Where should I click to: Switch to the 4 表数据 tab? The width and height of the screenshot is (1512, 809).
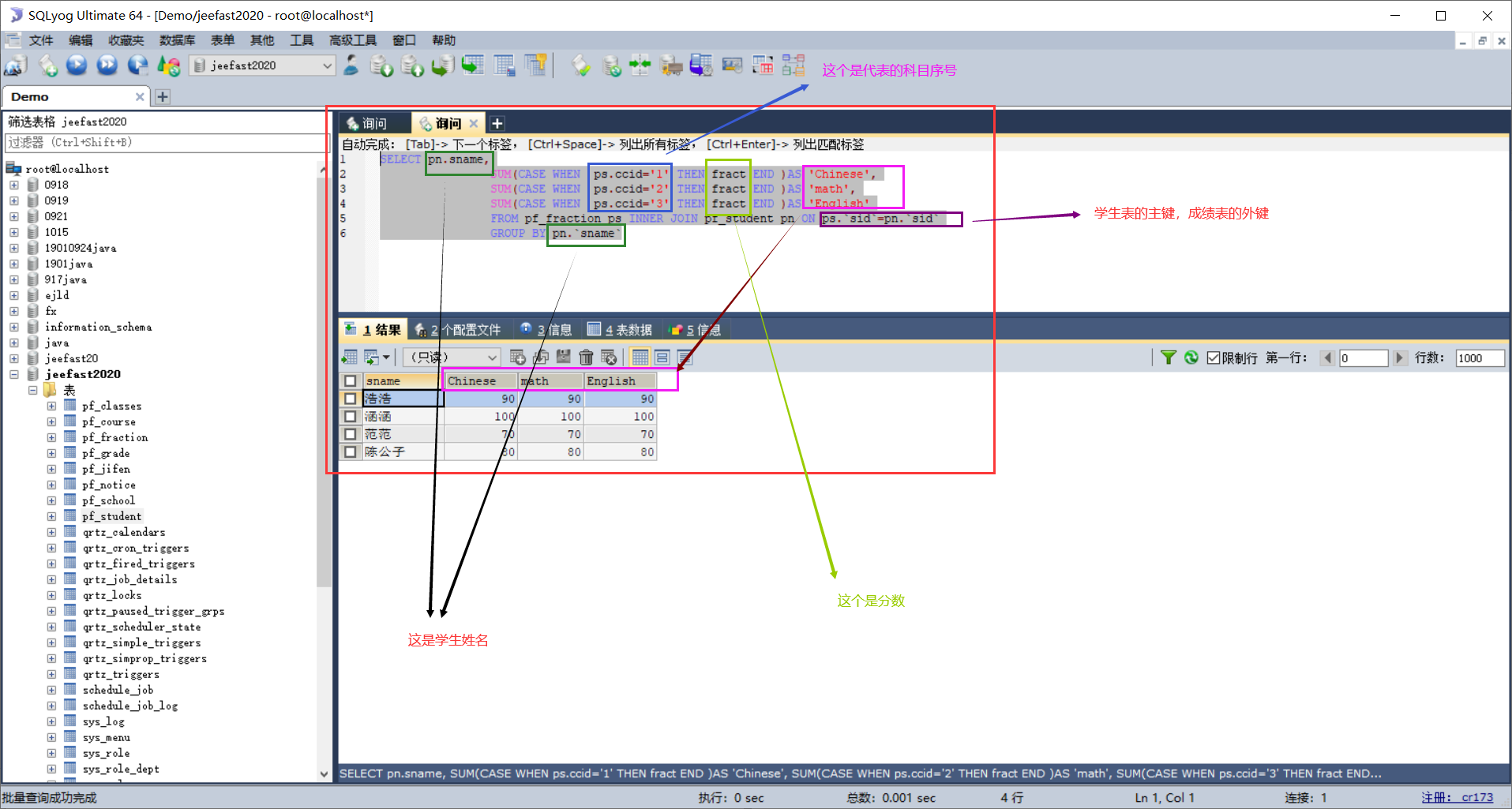click(620, 329)
